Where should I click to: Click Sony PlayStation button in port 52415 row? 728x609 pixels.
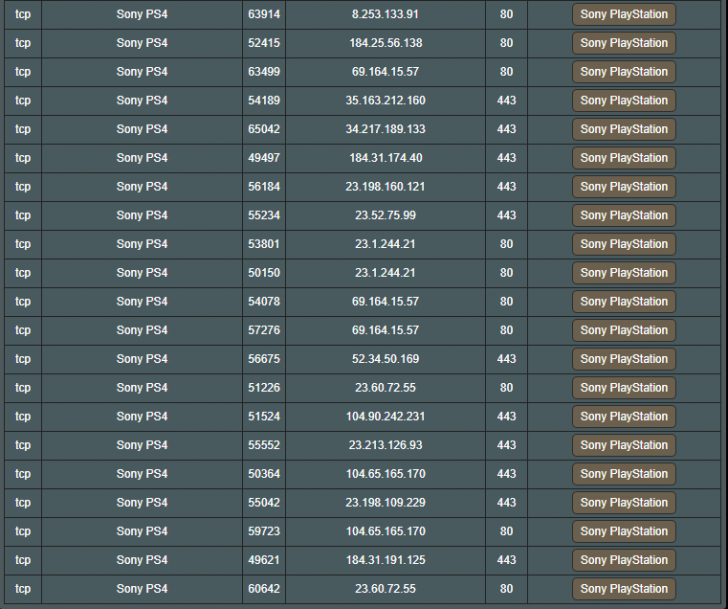624,43
